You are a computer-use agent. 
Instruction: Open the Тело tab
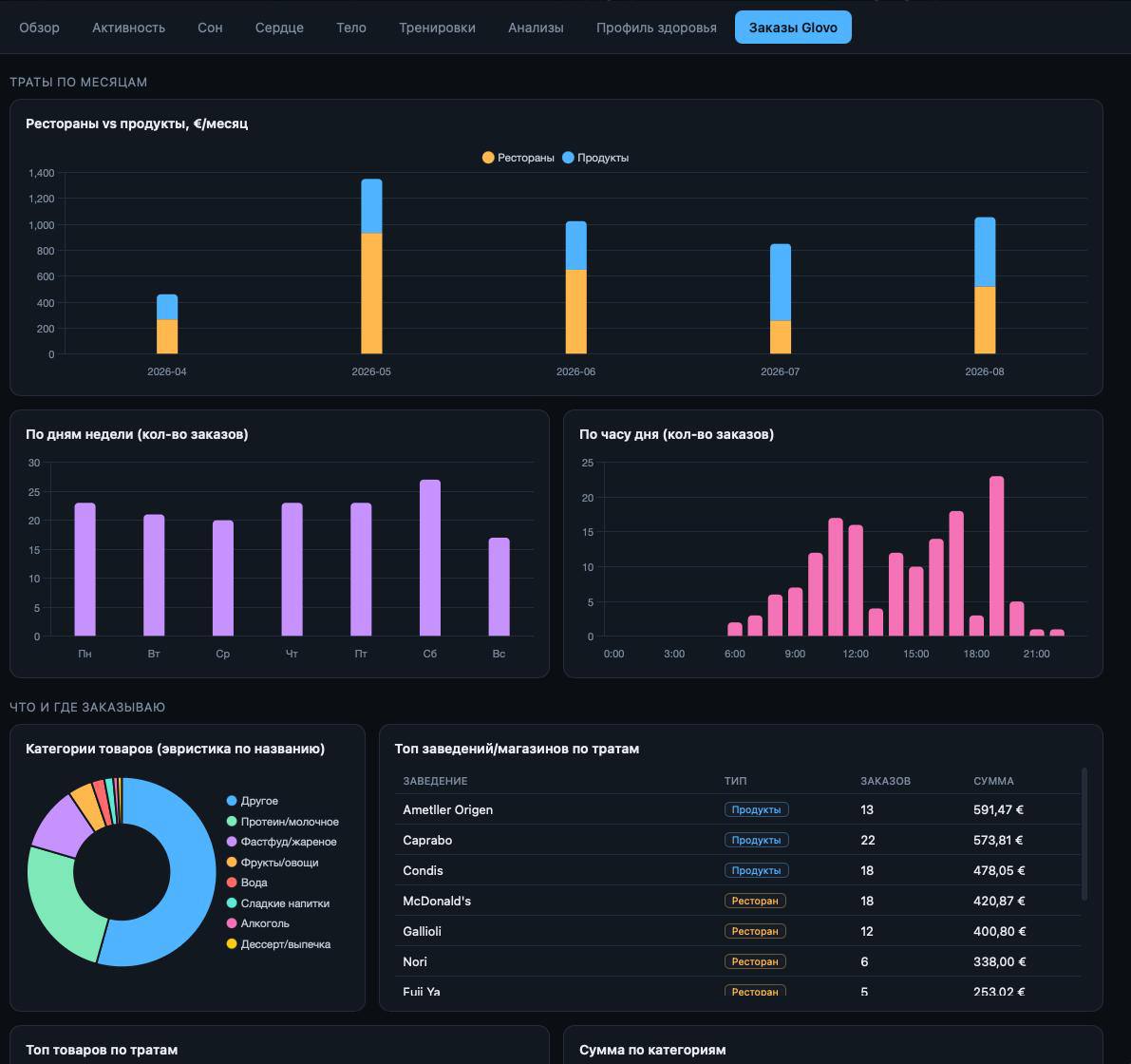click(351, 28)
